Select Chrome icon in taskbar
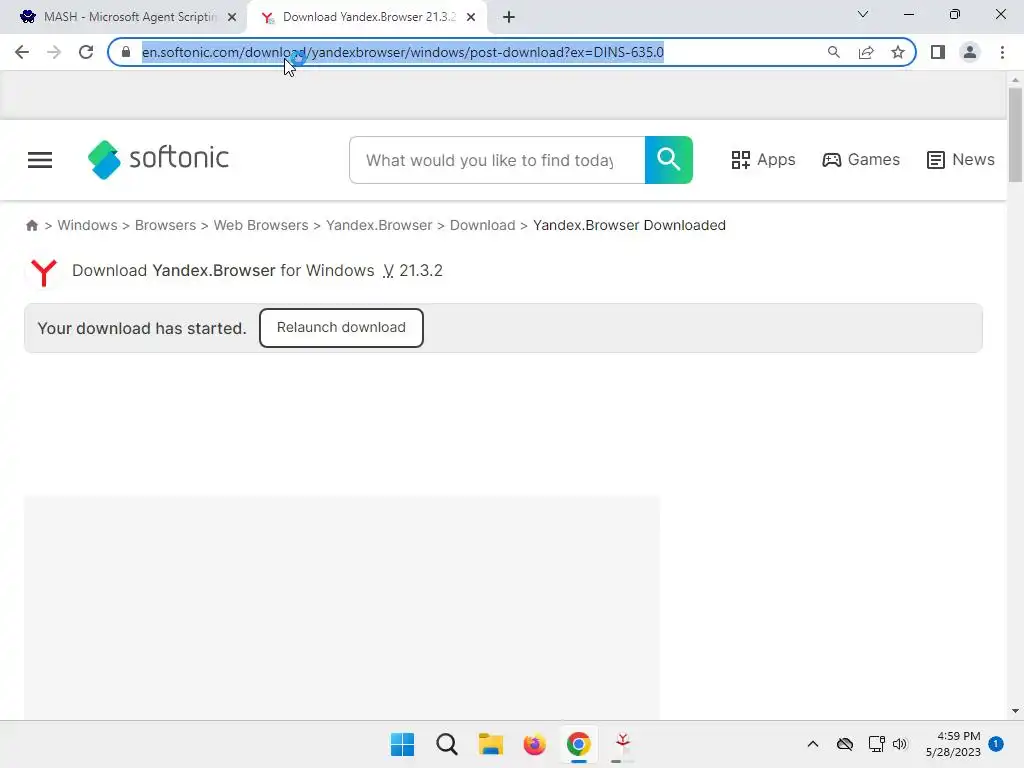 (579, 744)
